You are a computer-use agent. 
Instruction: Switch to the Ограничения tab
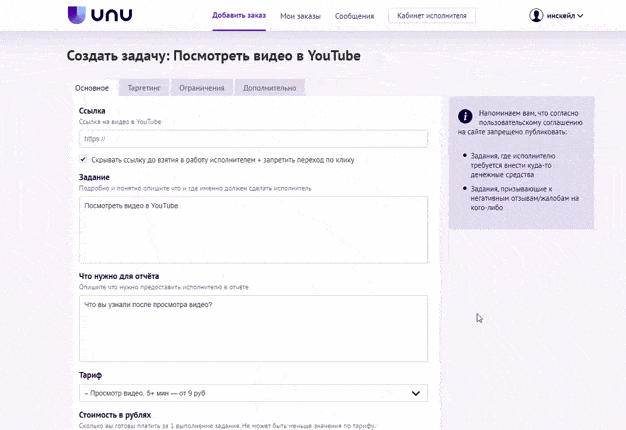coord(202,88)
